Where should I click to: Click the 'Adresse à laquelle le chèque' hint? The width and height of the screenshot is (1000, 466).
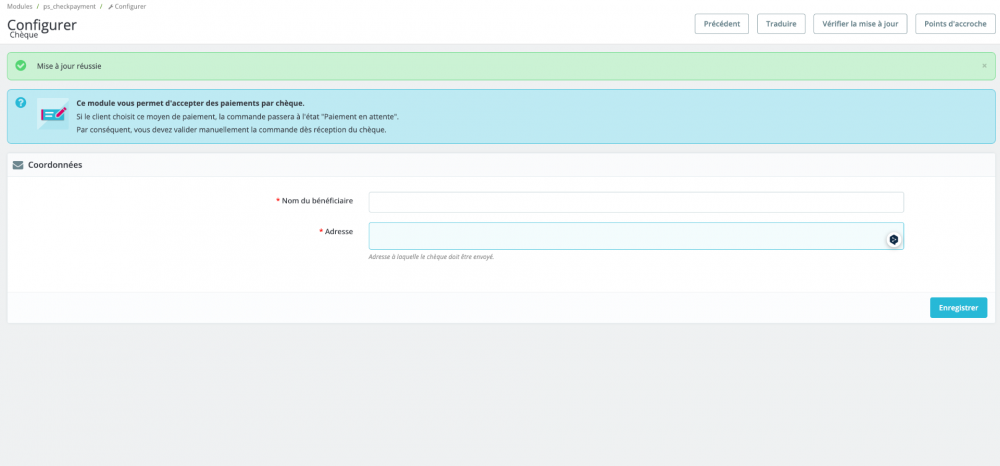pyautogui.click(x=432, y=257)
